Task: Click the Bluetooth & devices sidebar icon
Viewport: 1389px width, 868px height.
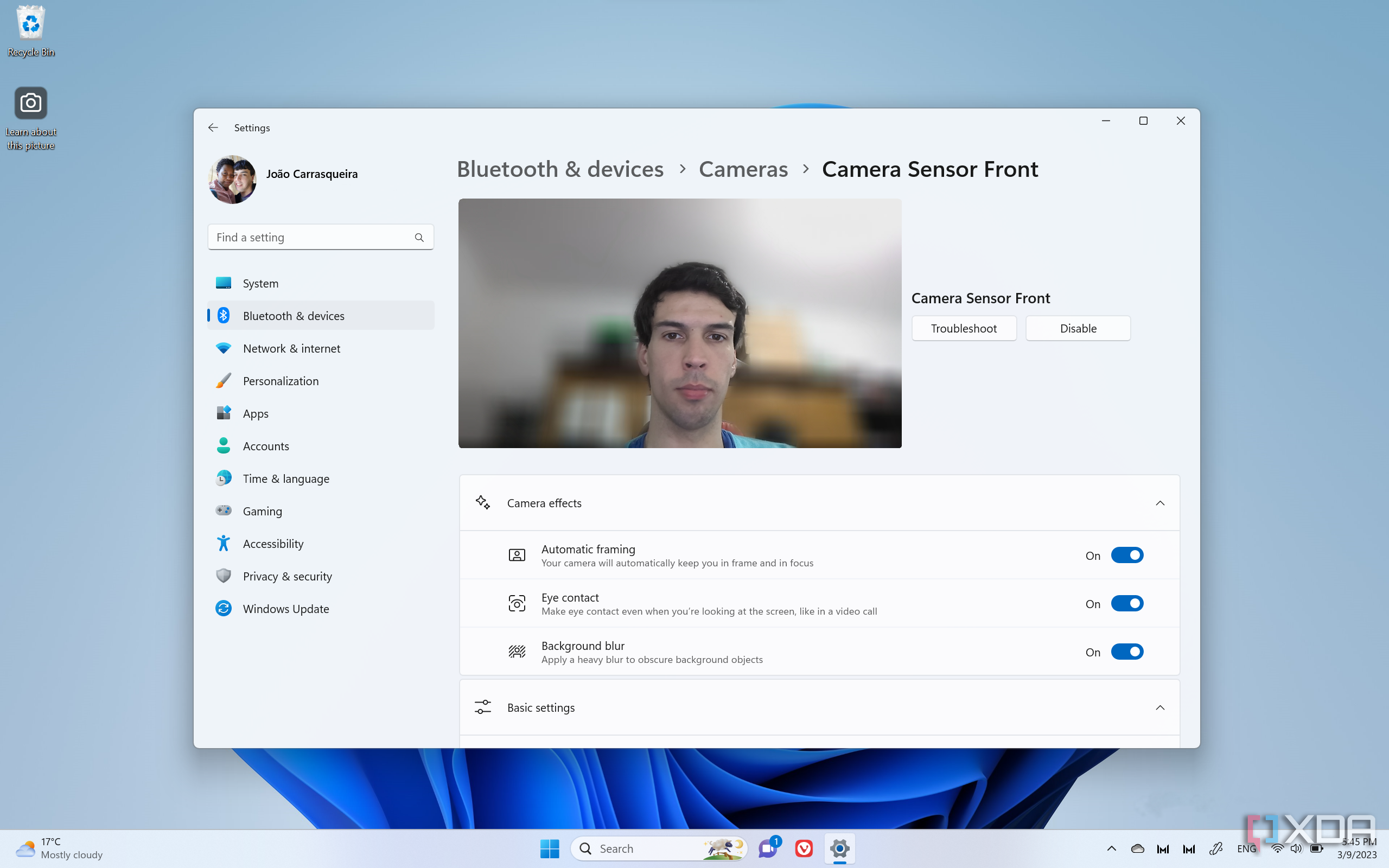Action: [223, 315]
